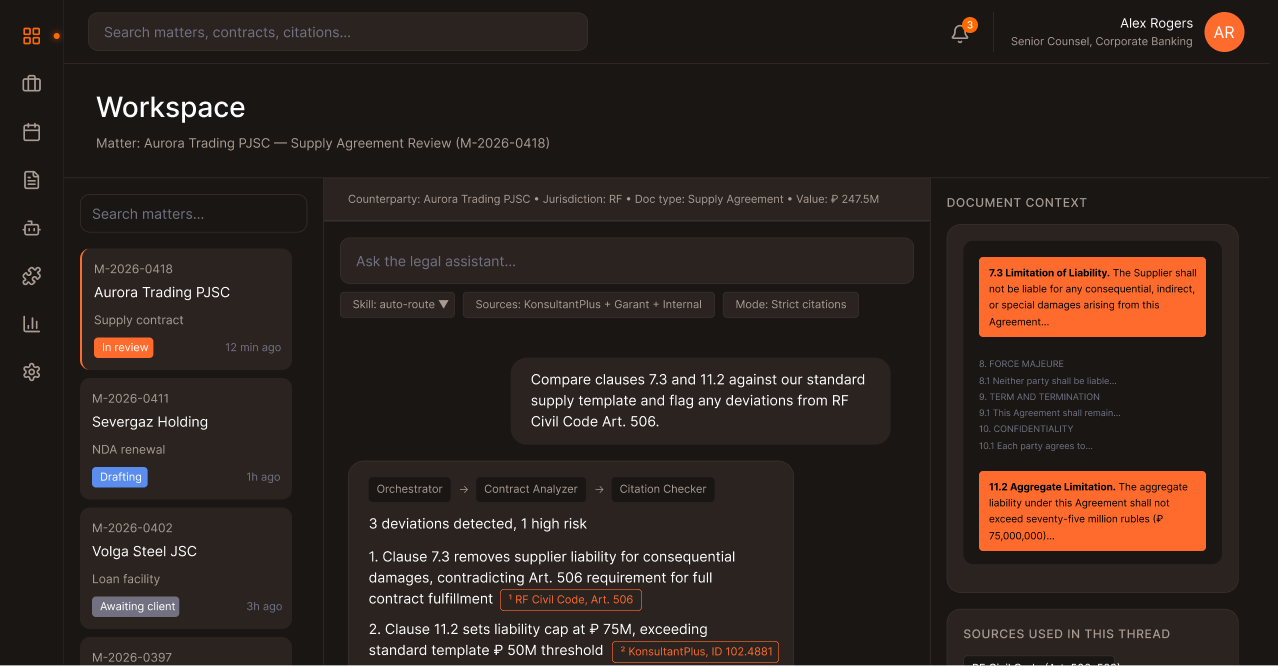
Task: Open the settings gear icon
Action: [32, 372]
